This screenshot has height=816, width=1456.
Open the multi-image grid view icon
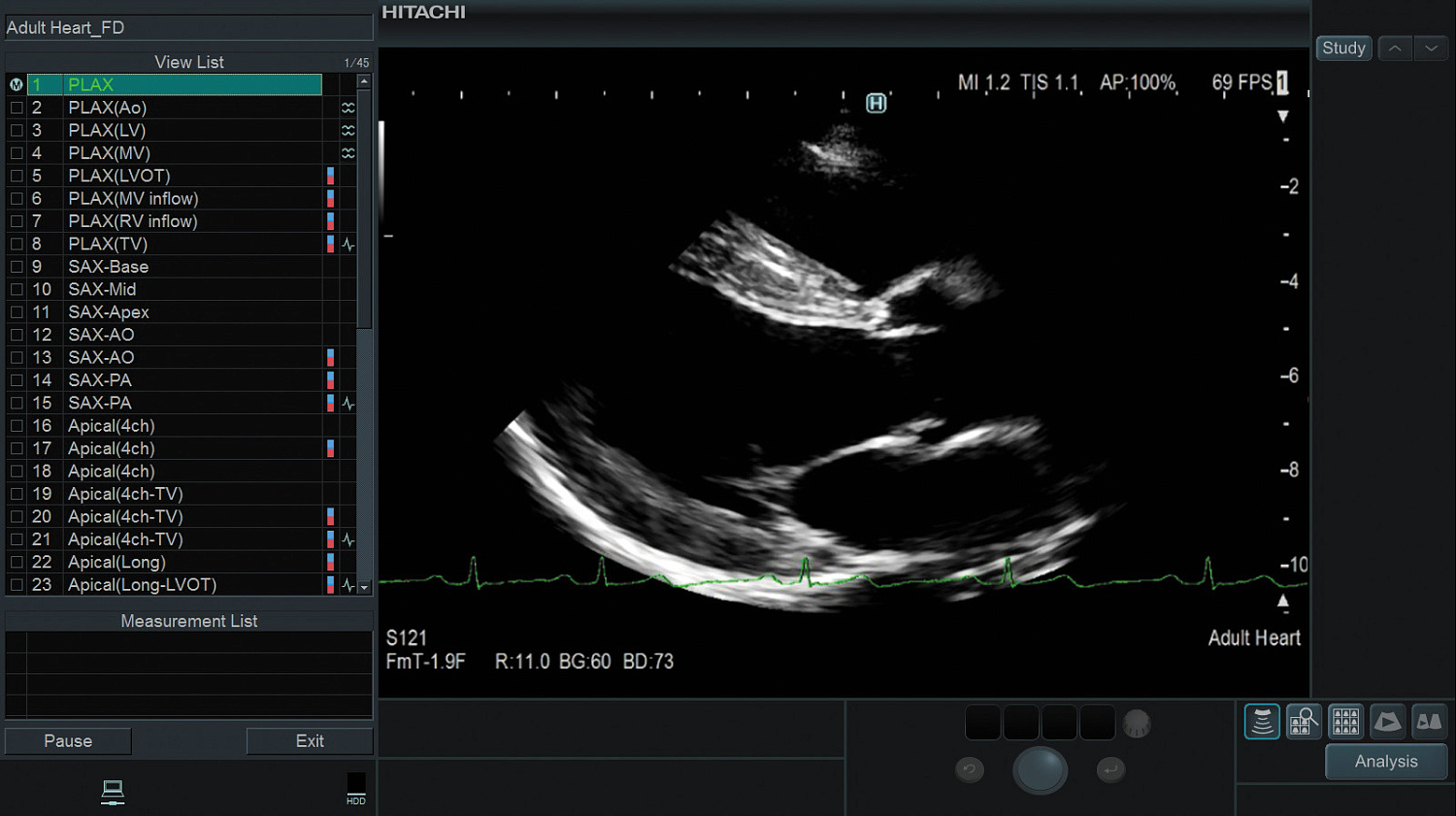(1345, 722)
